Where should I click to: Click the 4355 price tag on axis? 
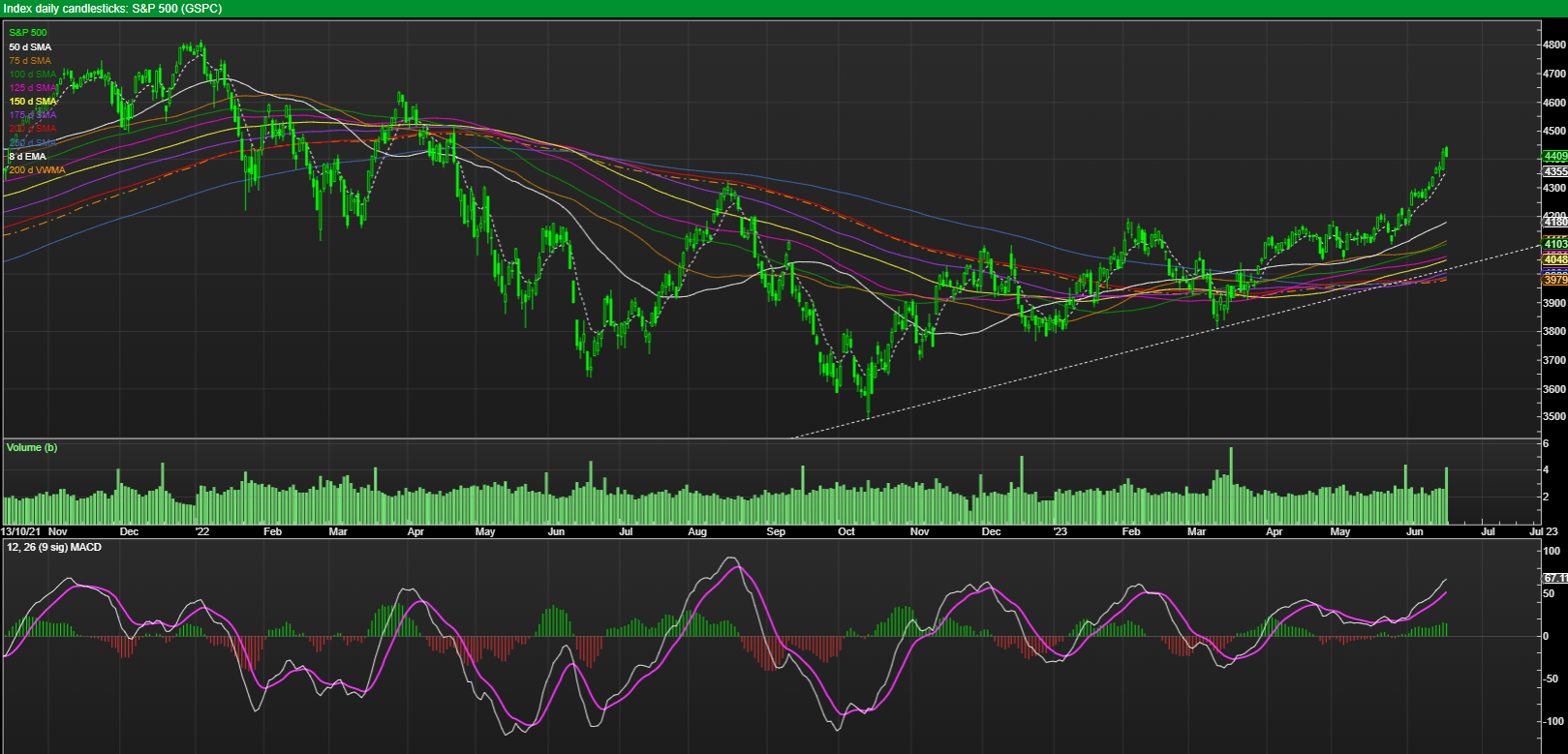point(1555,170)
